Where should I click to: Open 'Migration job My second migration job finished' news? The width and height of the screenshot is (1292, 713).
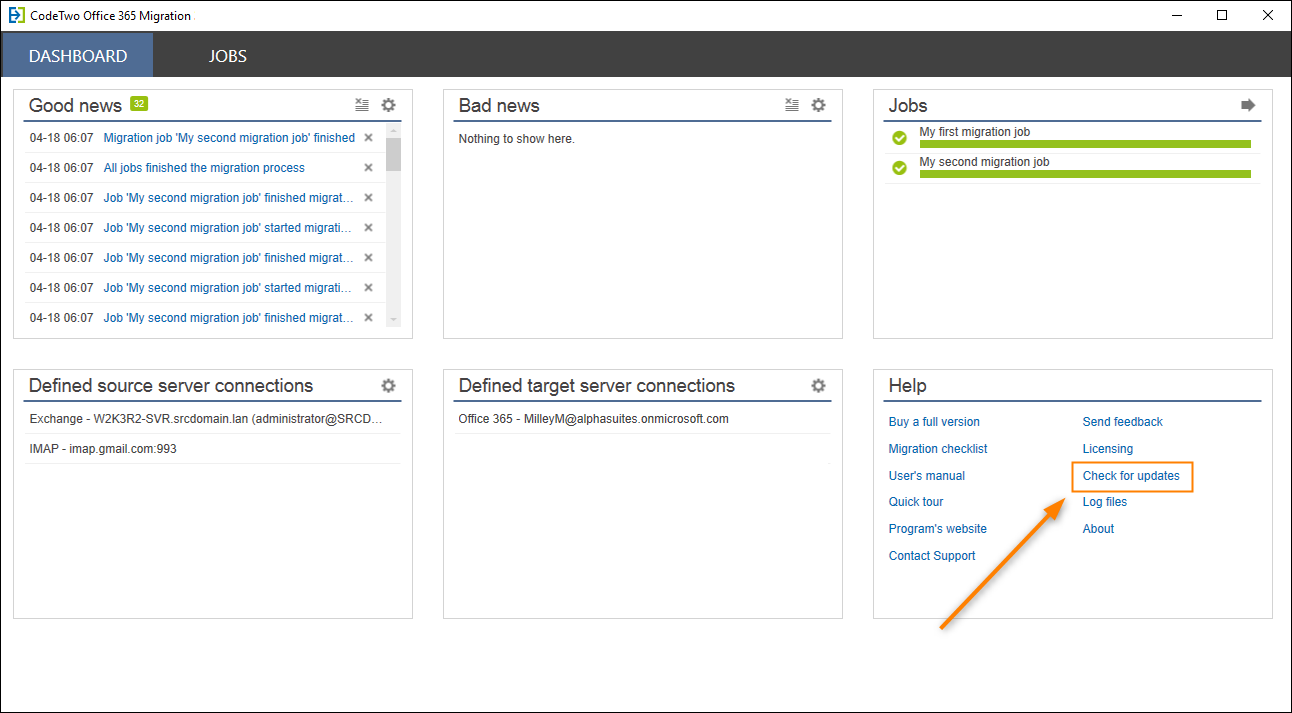click(x=229, y=138)
